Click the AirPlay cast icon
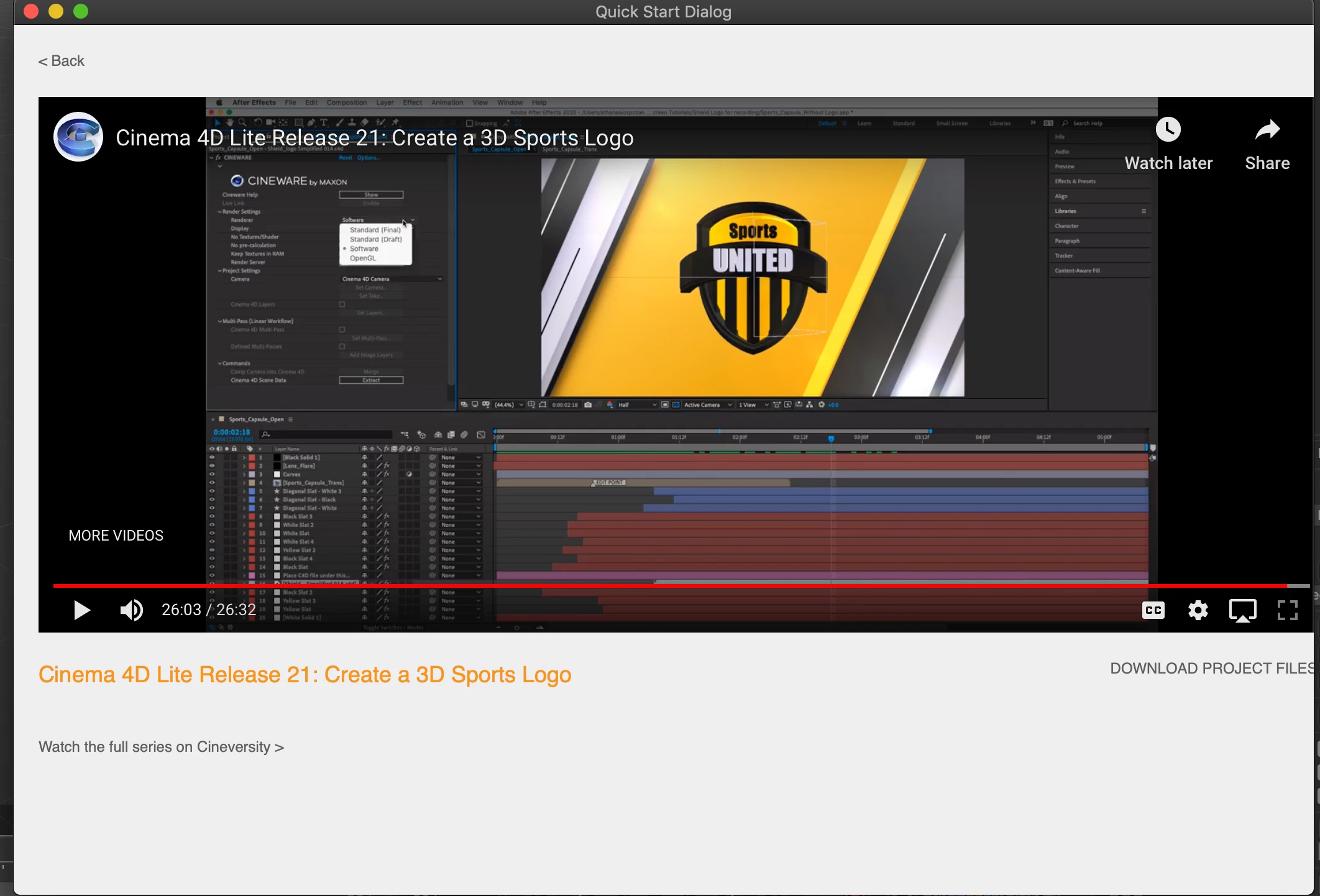 click(x=1243, y=610)
